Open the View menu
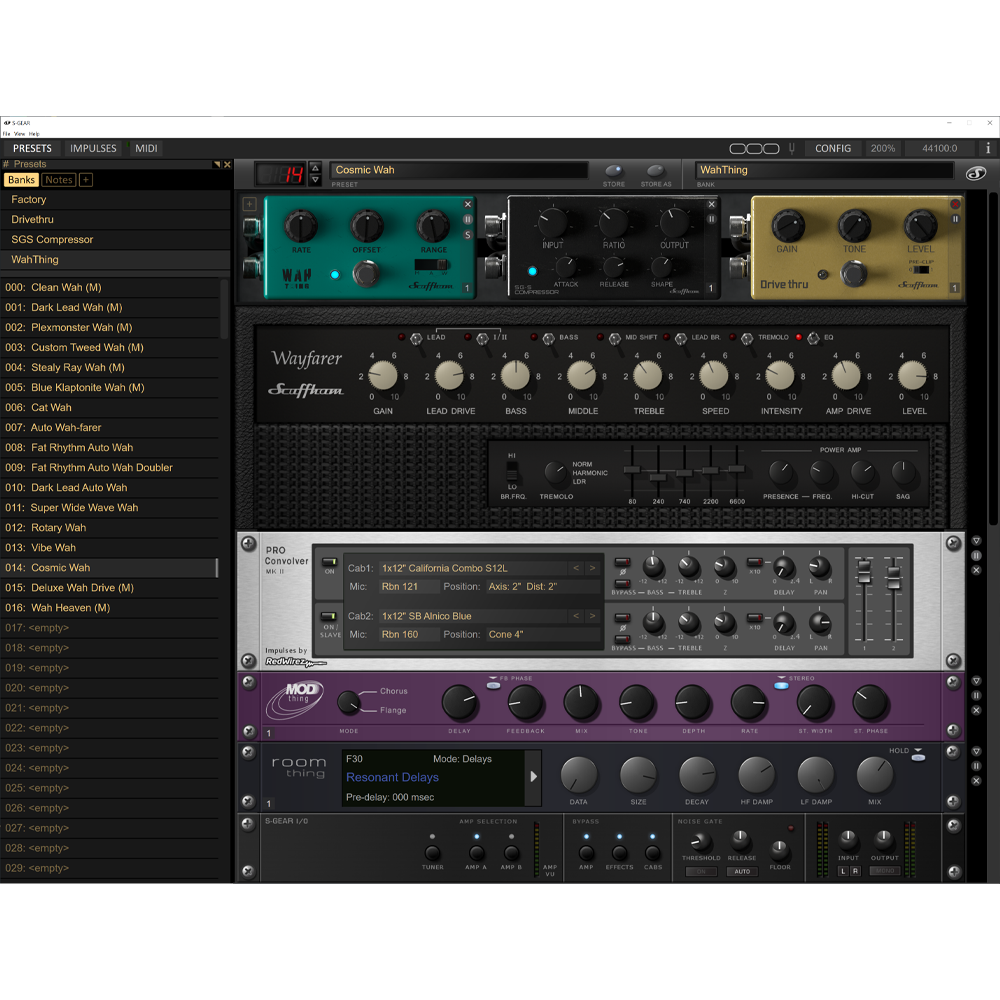Screen dimensions: 1000x1000 20,134
